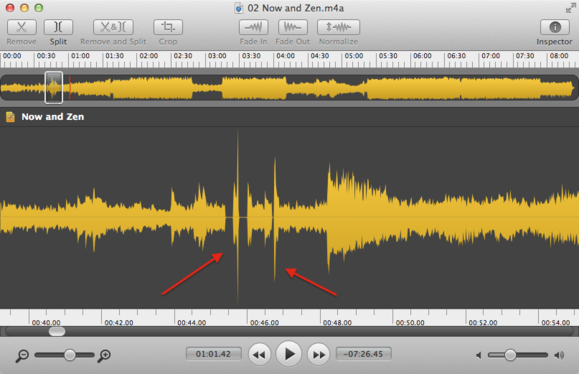
Task: Select the Crop tool icon
Action: 168,27
